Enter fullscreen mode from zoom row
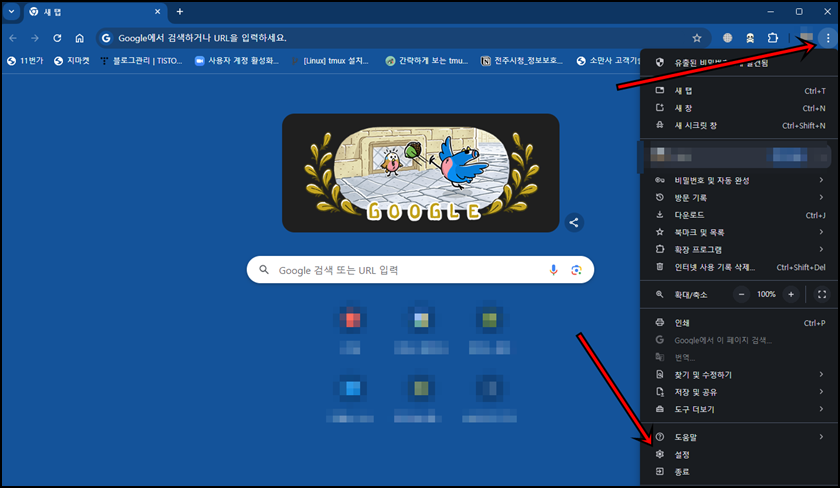The width and height of the screenshot is (840, 488). tap(822, 294)
